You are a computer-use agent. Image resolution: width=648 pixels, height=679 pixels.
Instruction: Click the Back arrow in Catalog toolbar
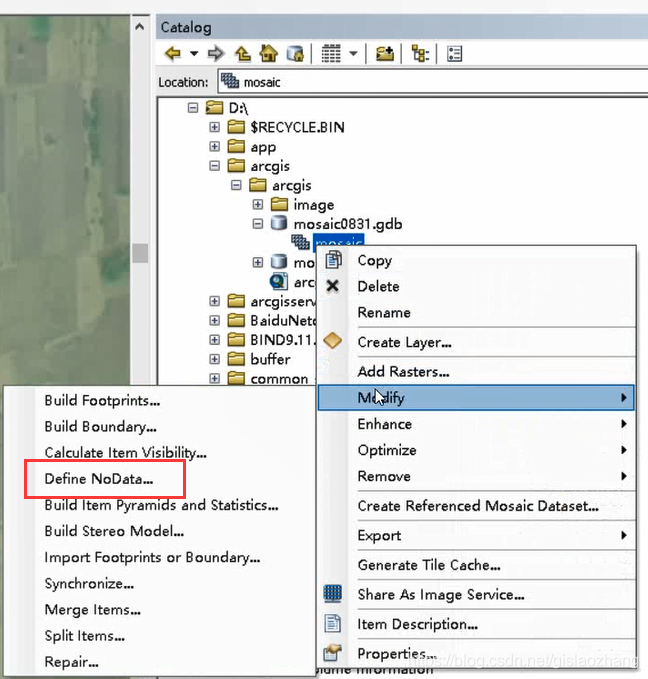(173, 54)
